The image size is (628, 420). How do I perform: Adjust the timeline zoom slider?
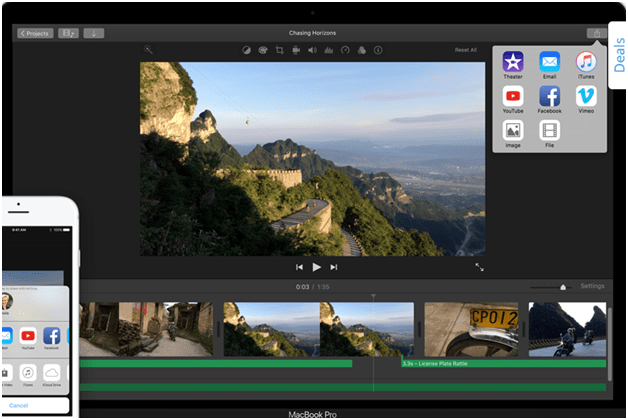(x=563, y=287)
